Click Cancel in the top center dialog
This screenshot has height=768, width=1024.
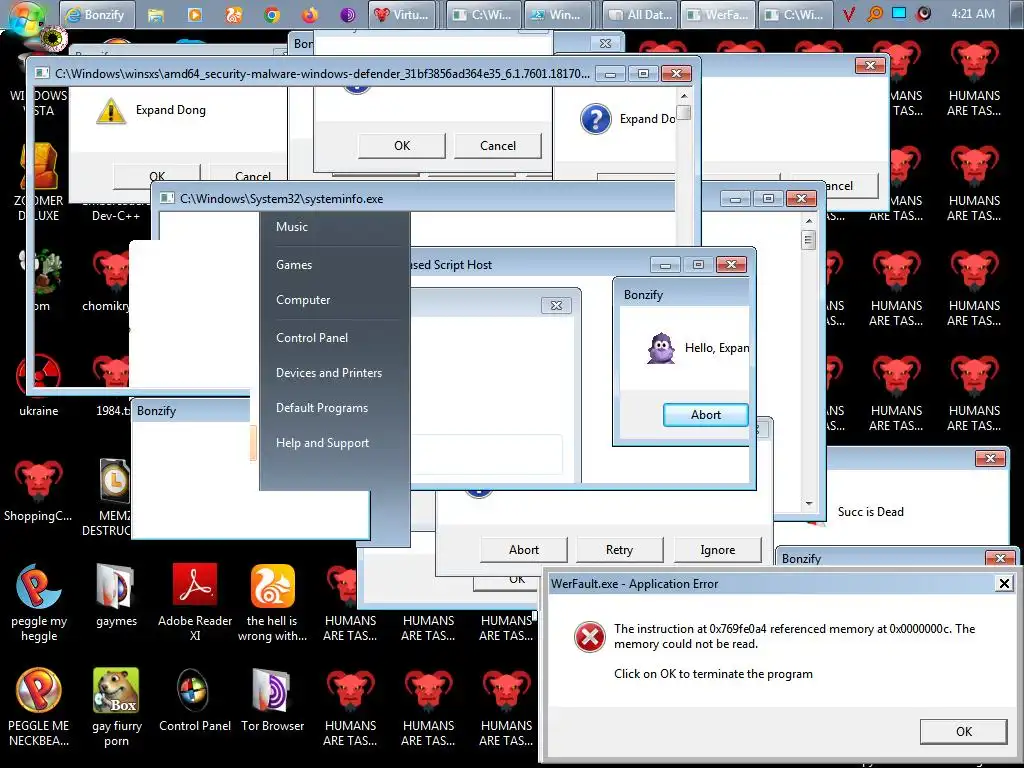pos(498,146)
